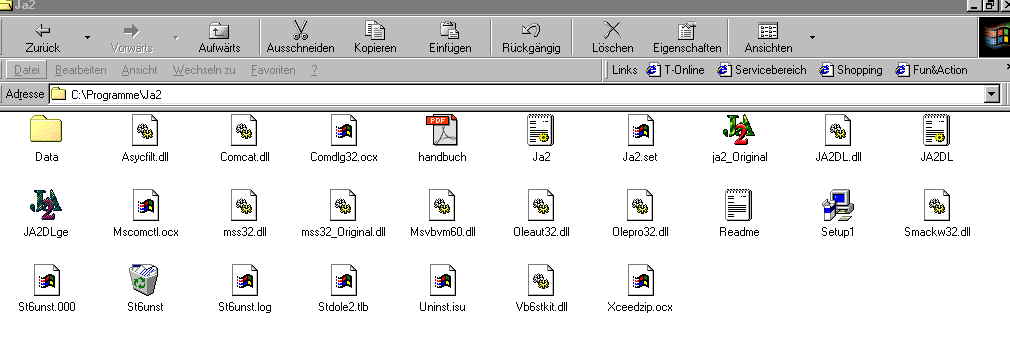Select the JA2DLge application icon
This screenshot has width=1010, height=363.
tap(46, 213)
